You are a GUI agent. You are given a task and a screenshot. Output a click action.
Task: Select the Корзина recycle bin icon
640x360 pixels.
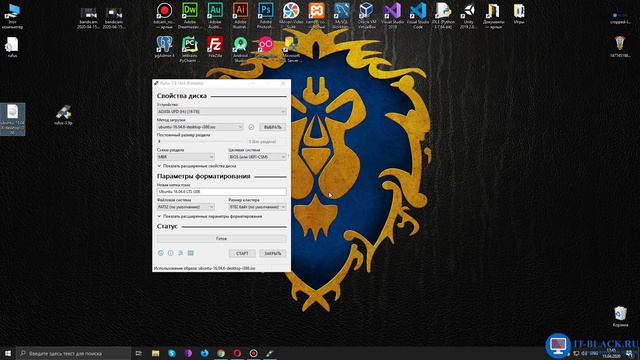tap(620, 316)
